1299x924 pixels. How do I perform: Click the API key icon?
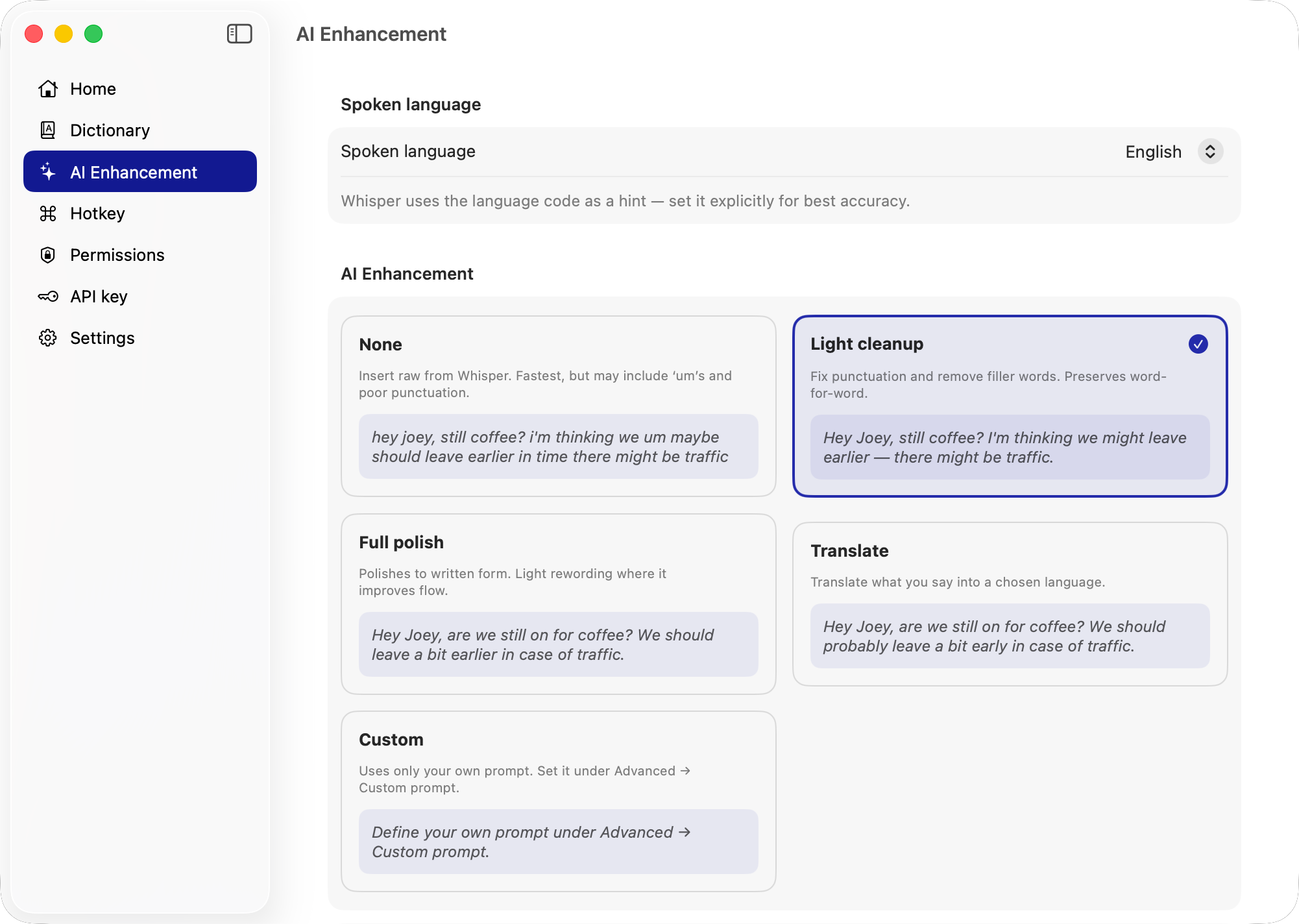coord(48,297)
